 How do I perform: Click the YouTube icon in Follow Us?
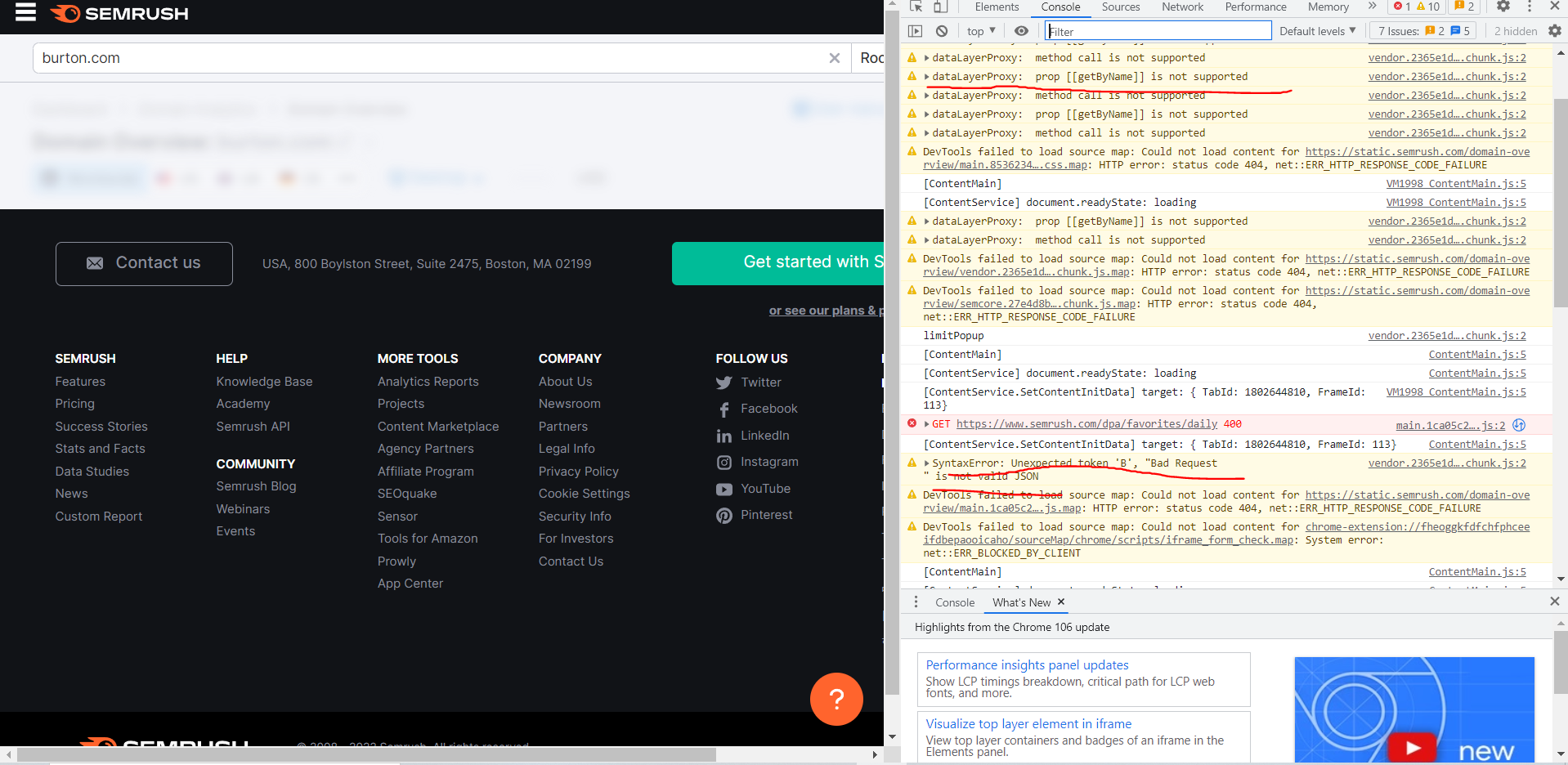[724, 490]
